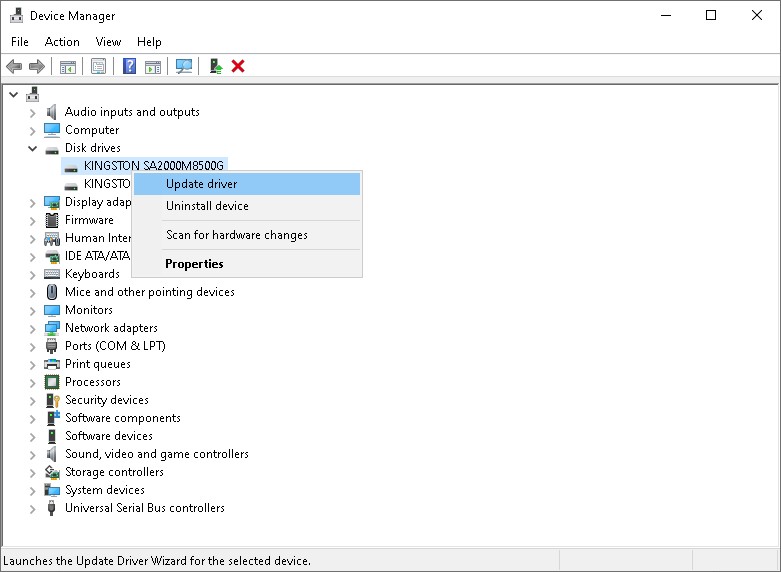Image resolution: width=781 pixels, height=572 pixels.
Task: Expand the Firmware category chevron
Action: [x=32, y=221]
